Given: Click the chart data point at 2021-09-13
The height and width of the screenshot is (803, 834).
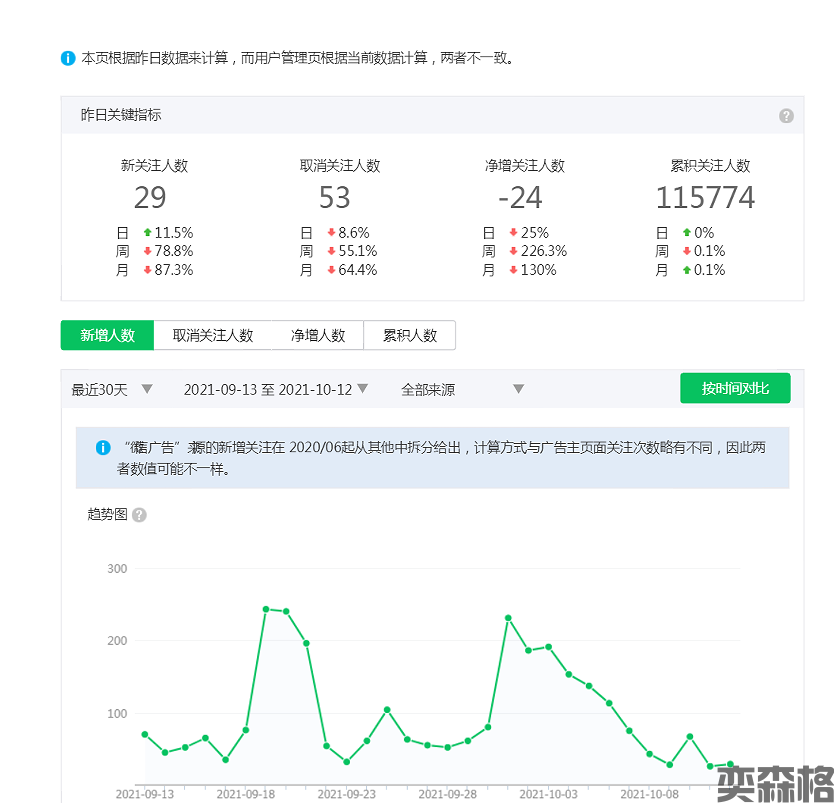Looking at the screenshot, I should [145, 734].
